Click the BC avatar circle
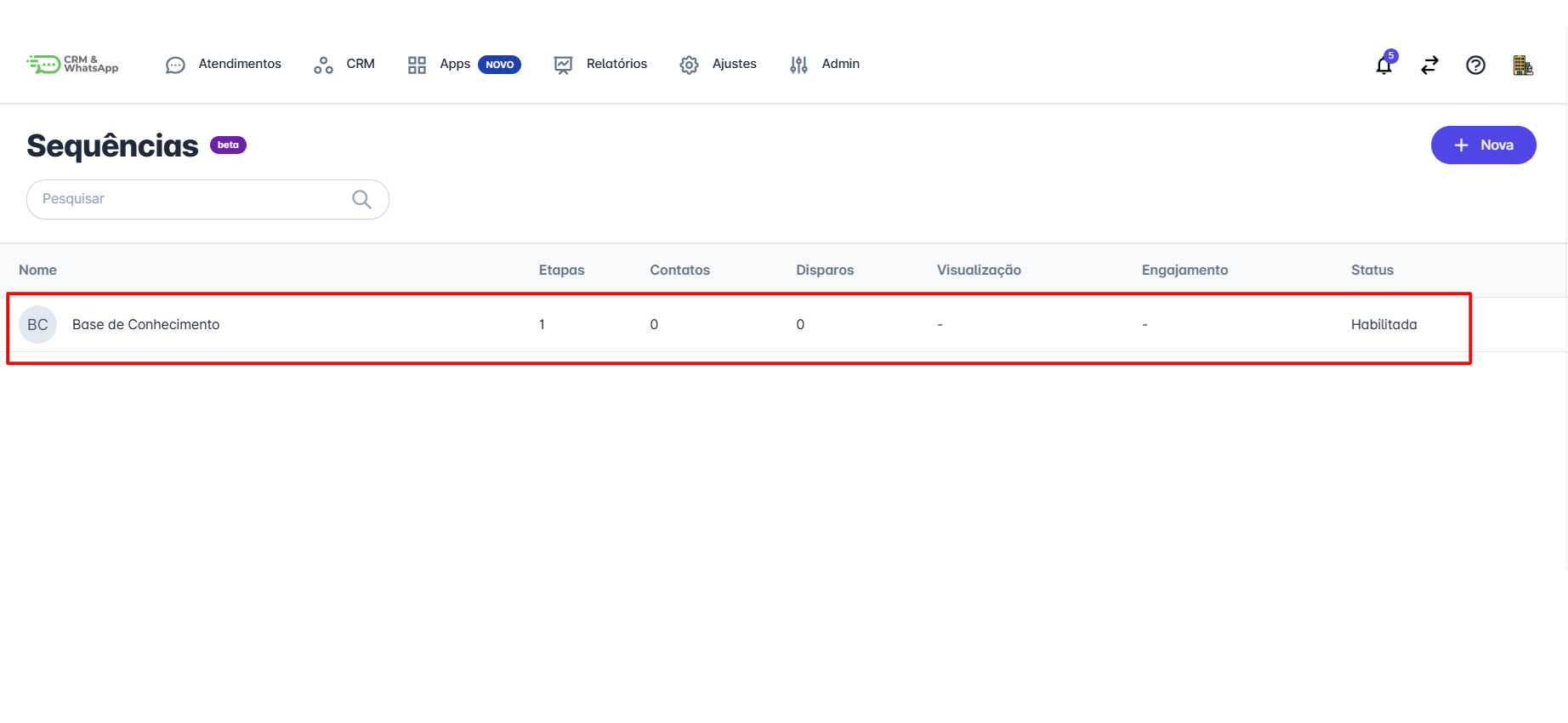The image size is (1568, 723). 37,325
